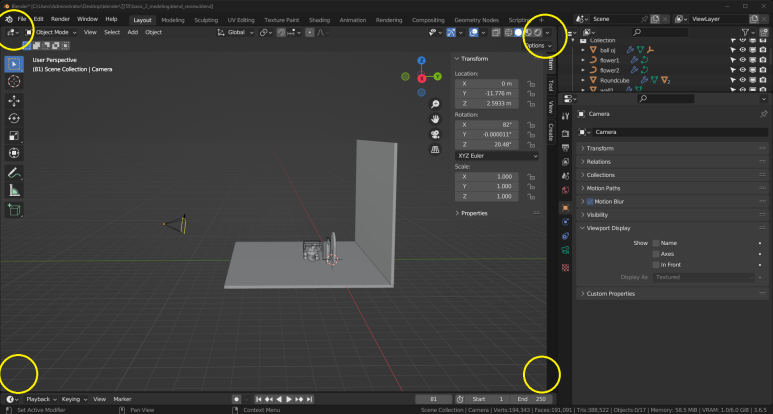Select the Transform tool
Viewport: 773px width, 414px height.
pyautogui.click(x=14, y=153)
